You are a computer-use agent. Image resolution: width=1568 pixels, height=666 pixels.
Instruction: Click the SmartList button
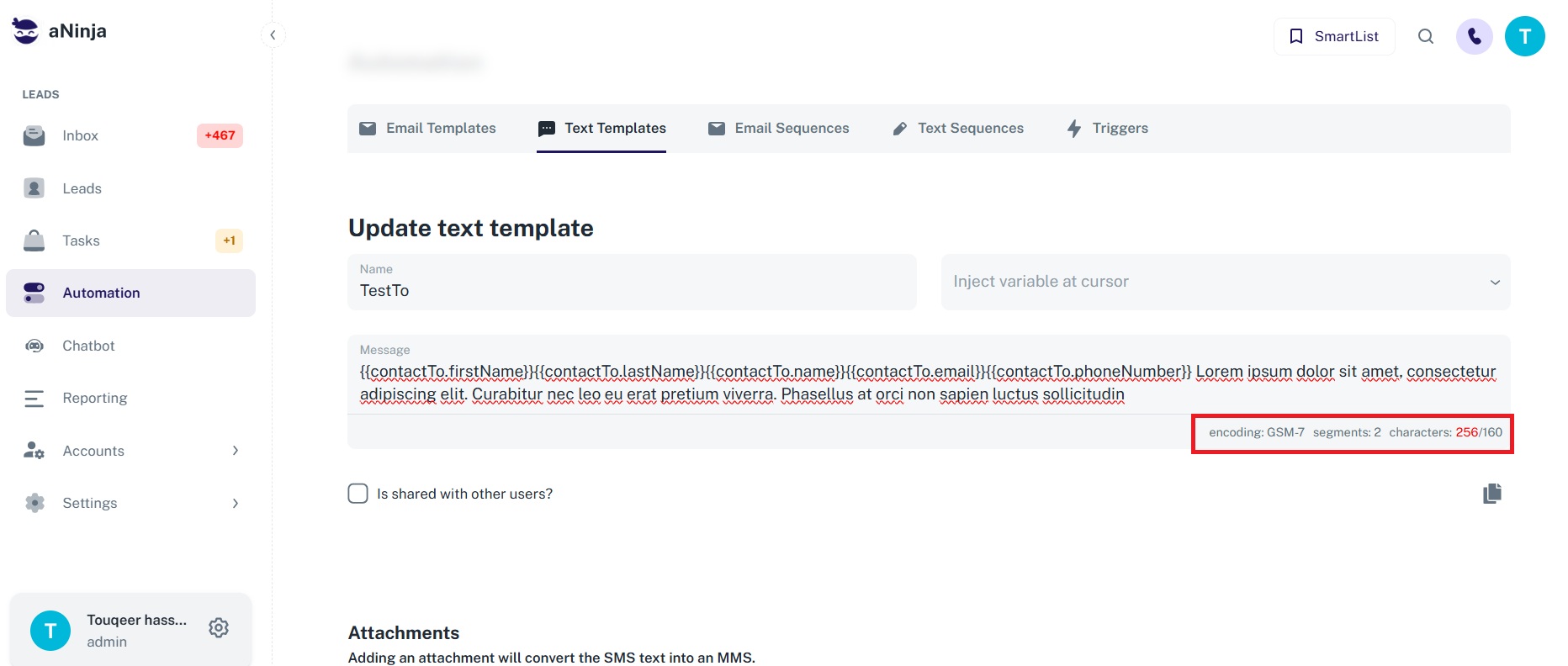pyautogui.click(x=1334, y=36)
